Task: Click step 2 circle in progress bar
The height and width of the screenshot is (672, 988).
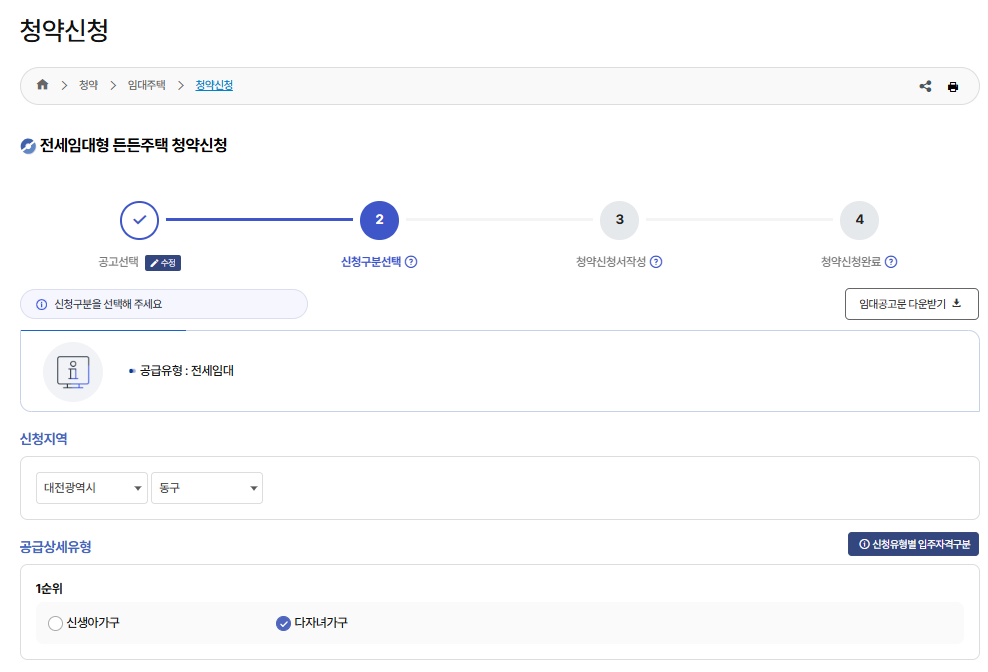Action: (x=379, y=220)
